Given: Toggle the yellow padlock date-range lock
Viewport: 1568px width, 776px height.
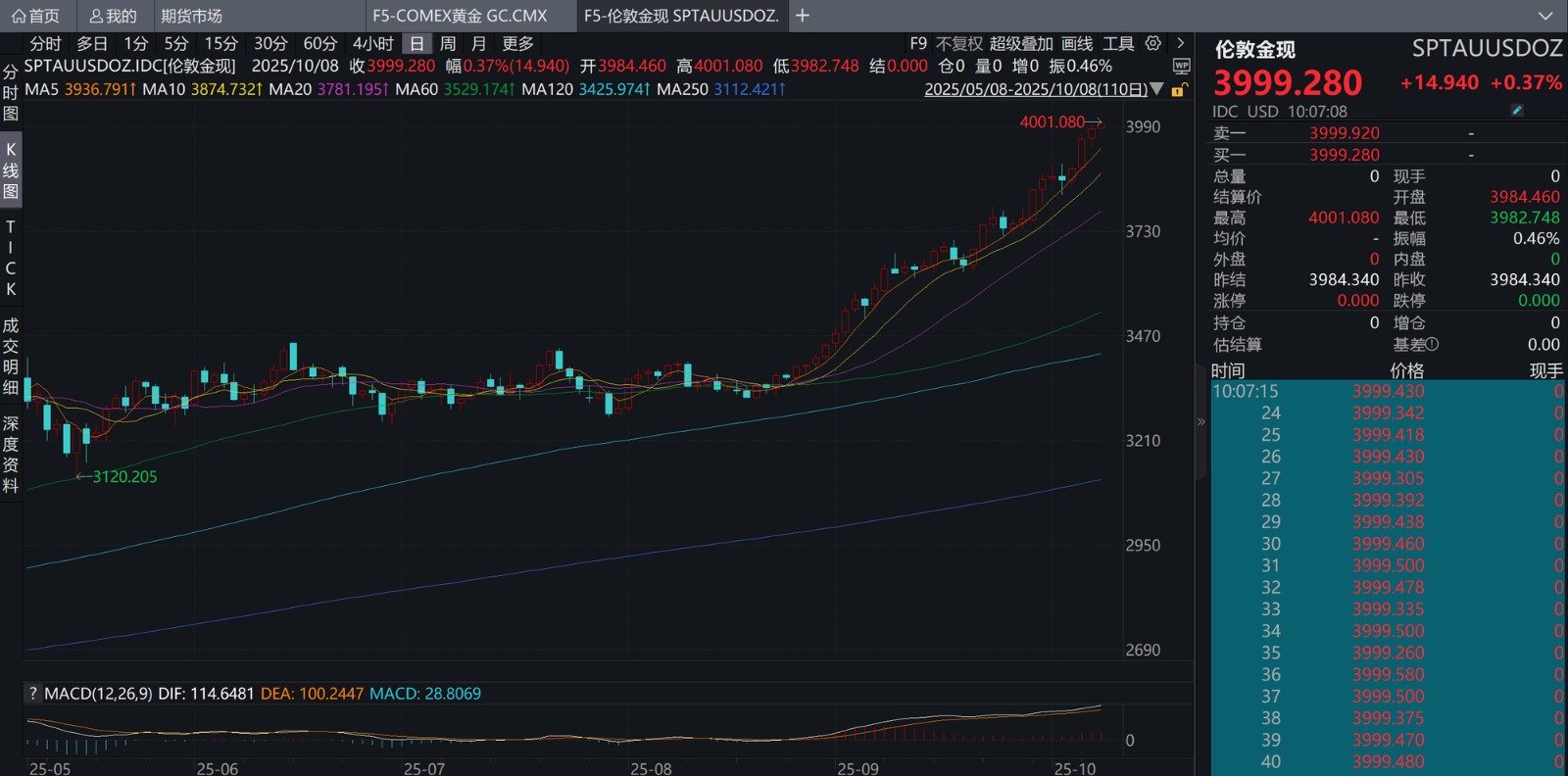Looking at the screenshot, I should (x=1179, y=90).
